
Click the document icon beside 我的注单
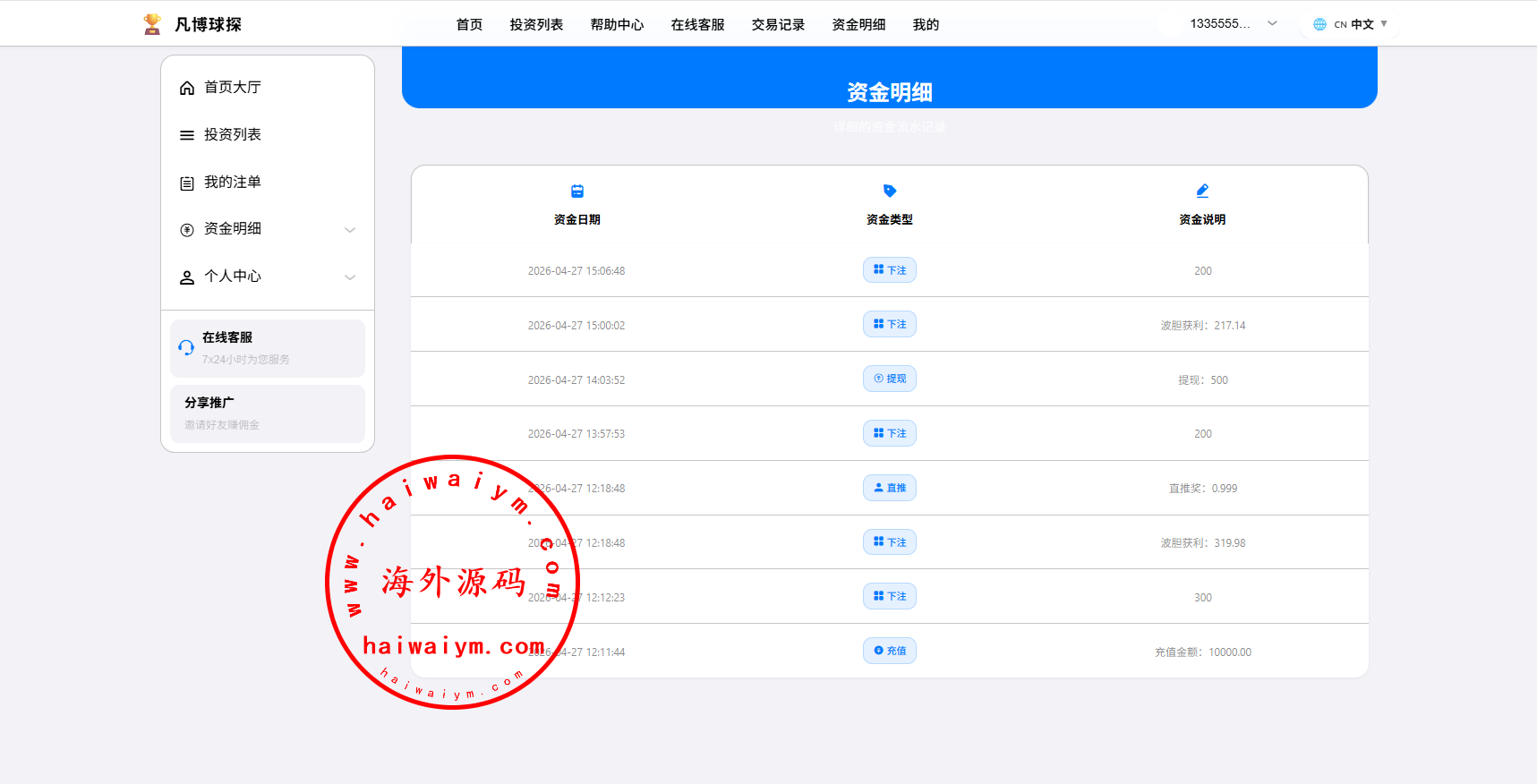pos(187,183)
